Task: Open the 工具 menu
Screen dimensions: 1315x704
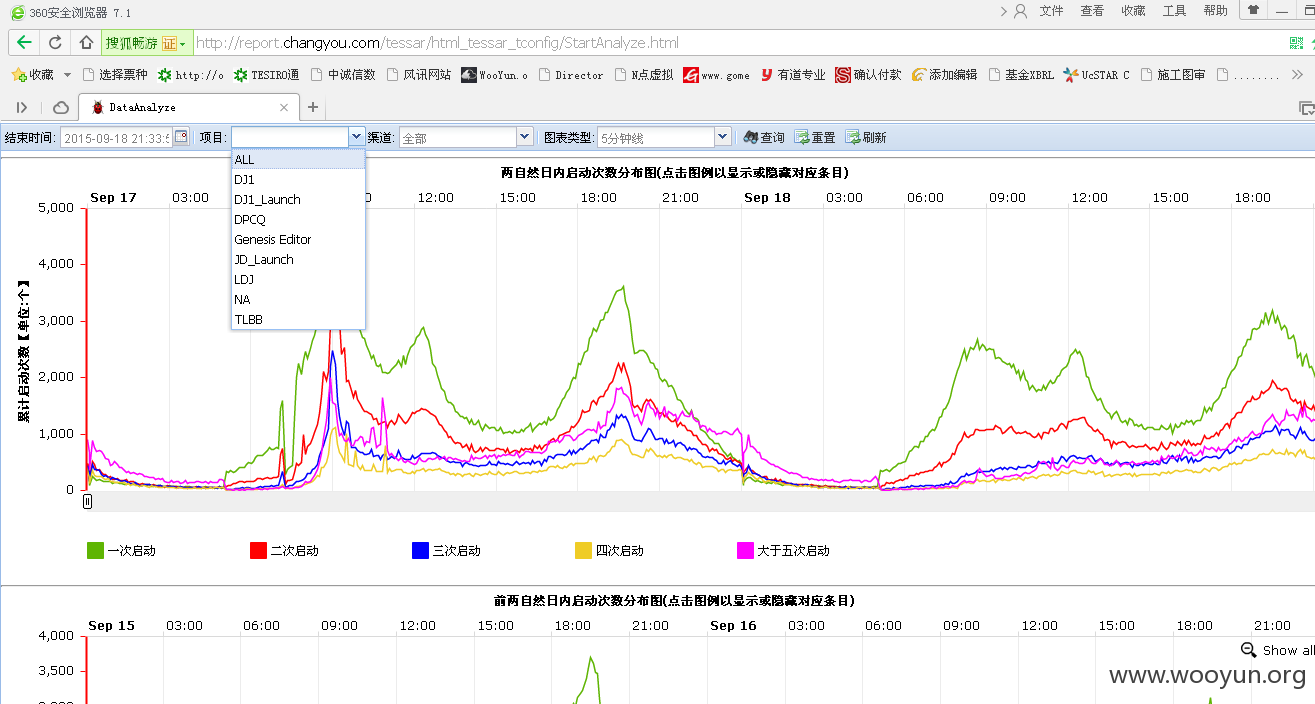Action: (x=1174, y=11)
